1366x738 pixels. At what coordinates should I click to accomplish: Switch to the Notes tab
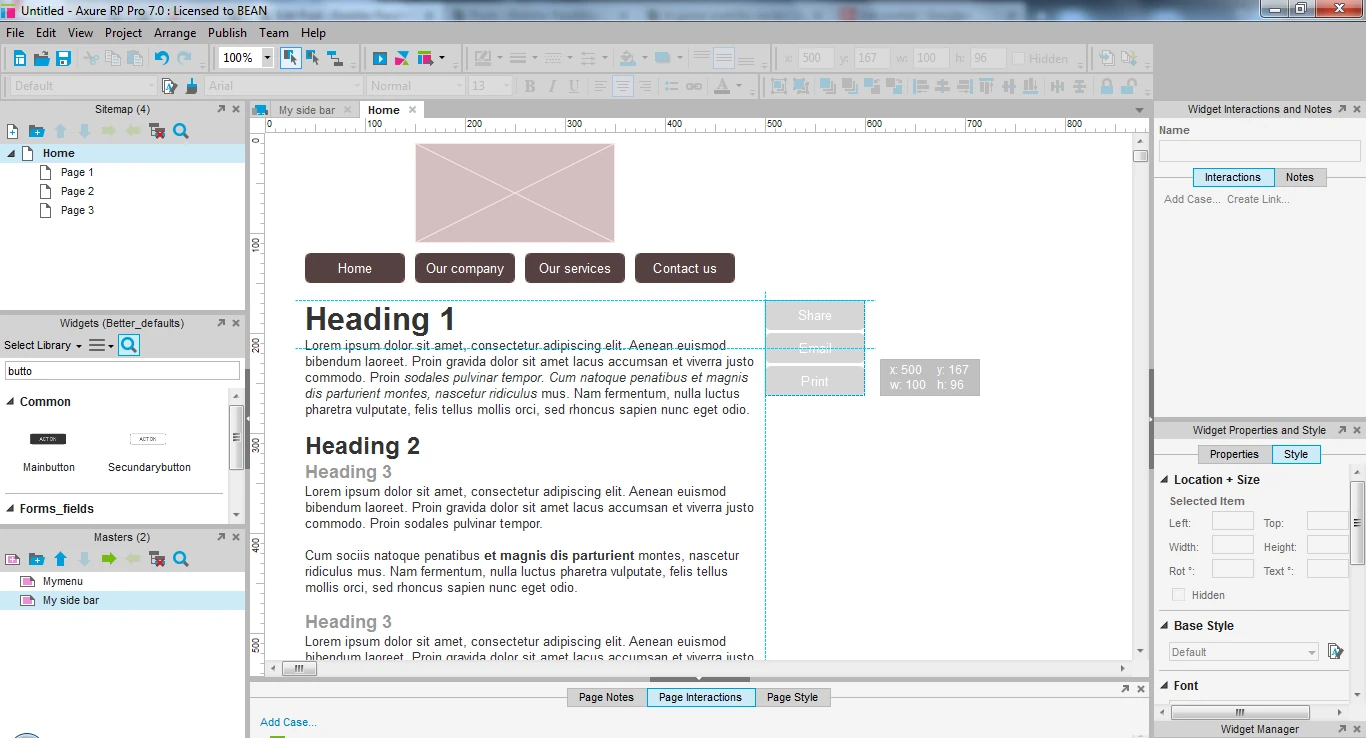(x=1299, y=177)
